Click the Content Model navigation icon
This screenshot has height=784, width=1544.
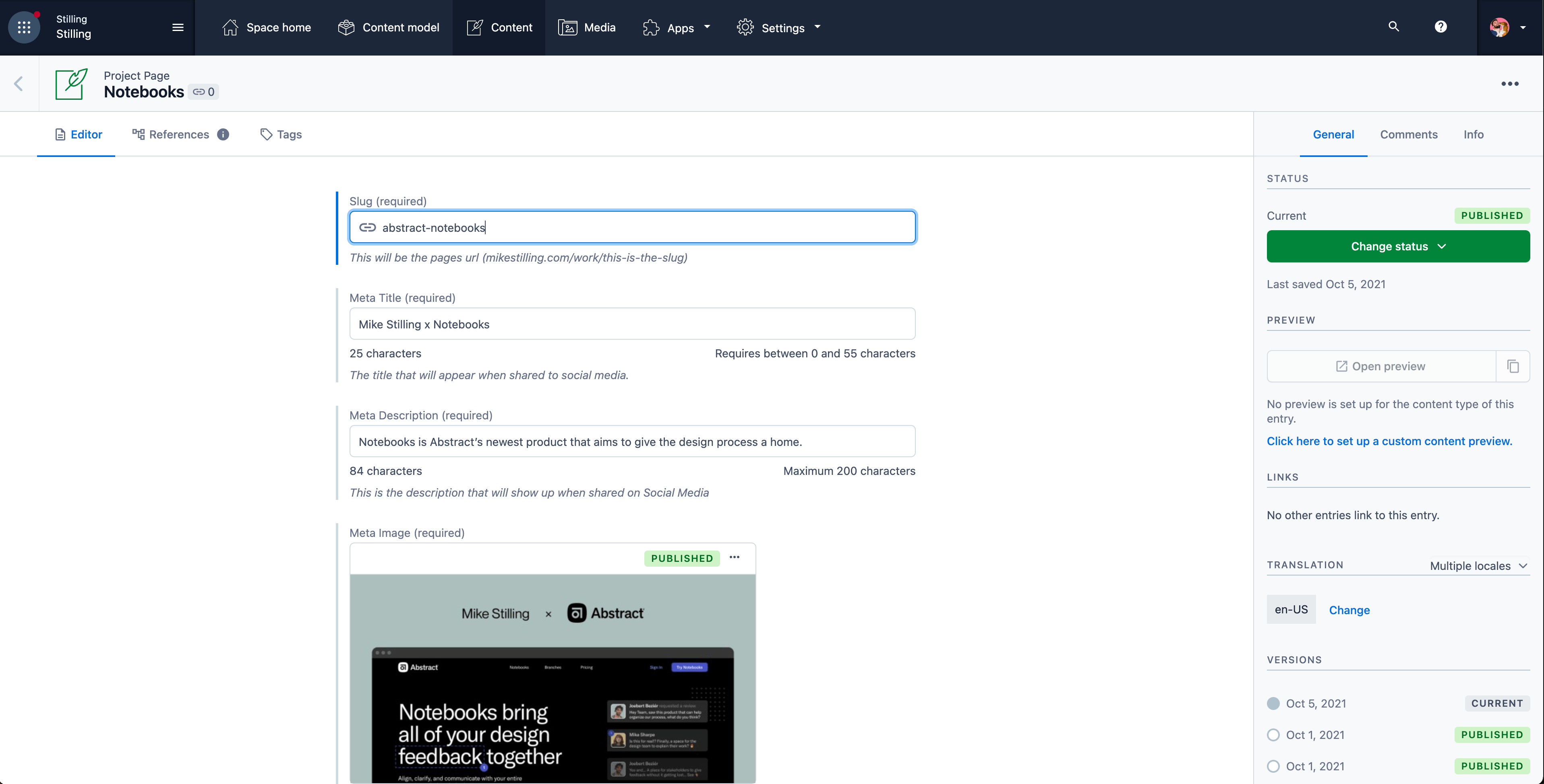click(348, 26)
